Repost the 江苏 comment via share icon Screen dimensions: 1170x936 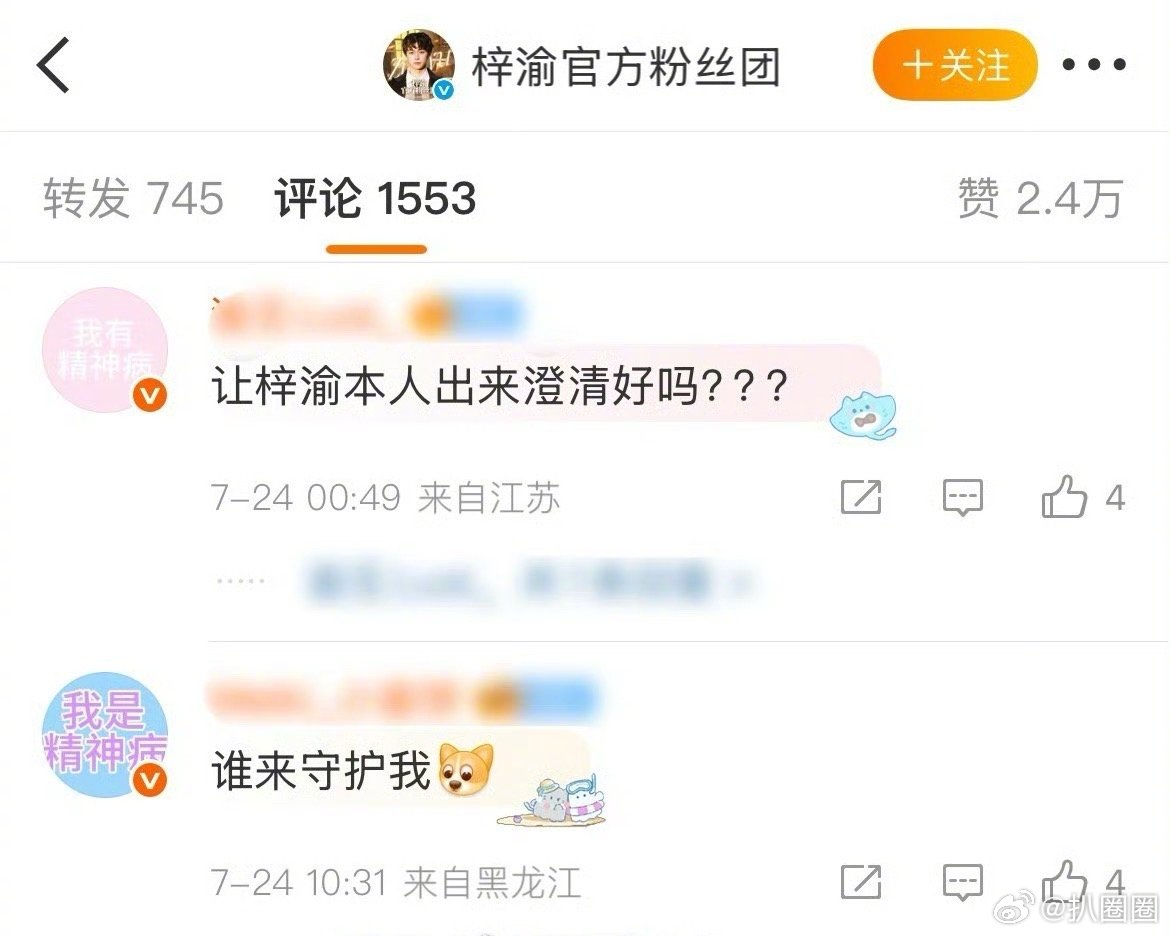tap(861, 497)
